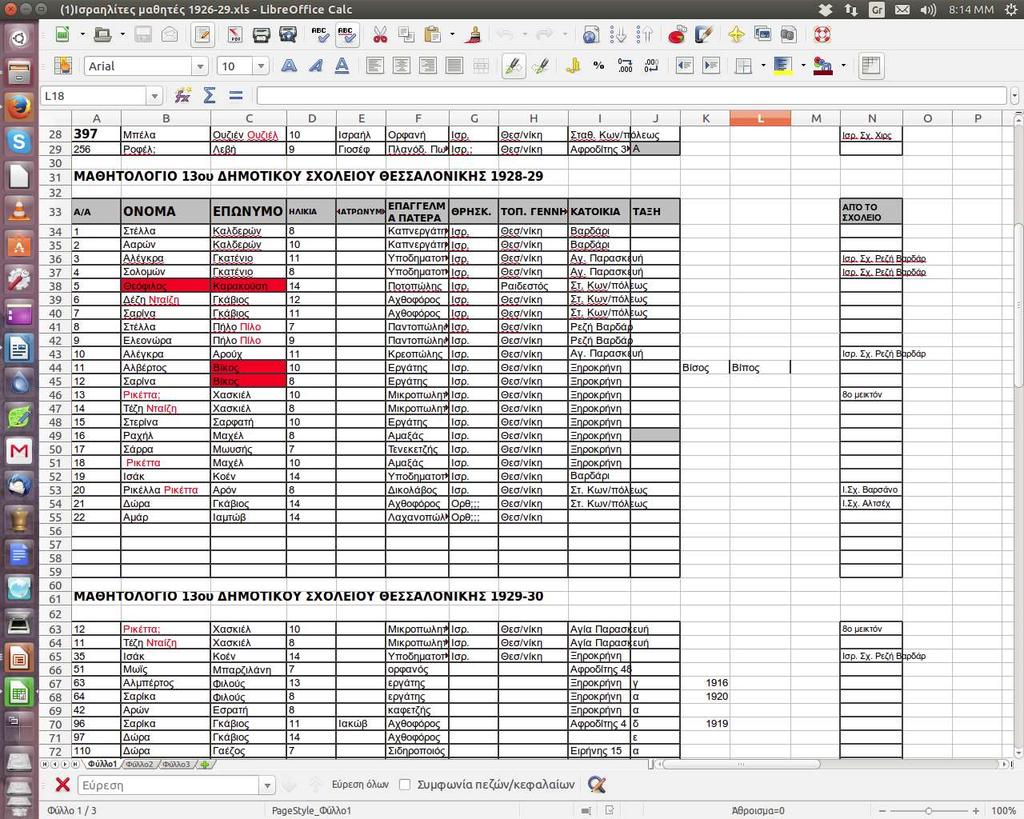Image resolution: width=1024 pixels, height=819 pixels.
Task: Justify the cell text
Action: point(454,65)
